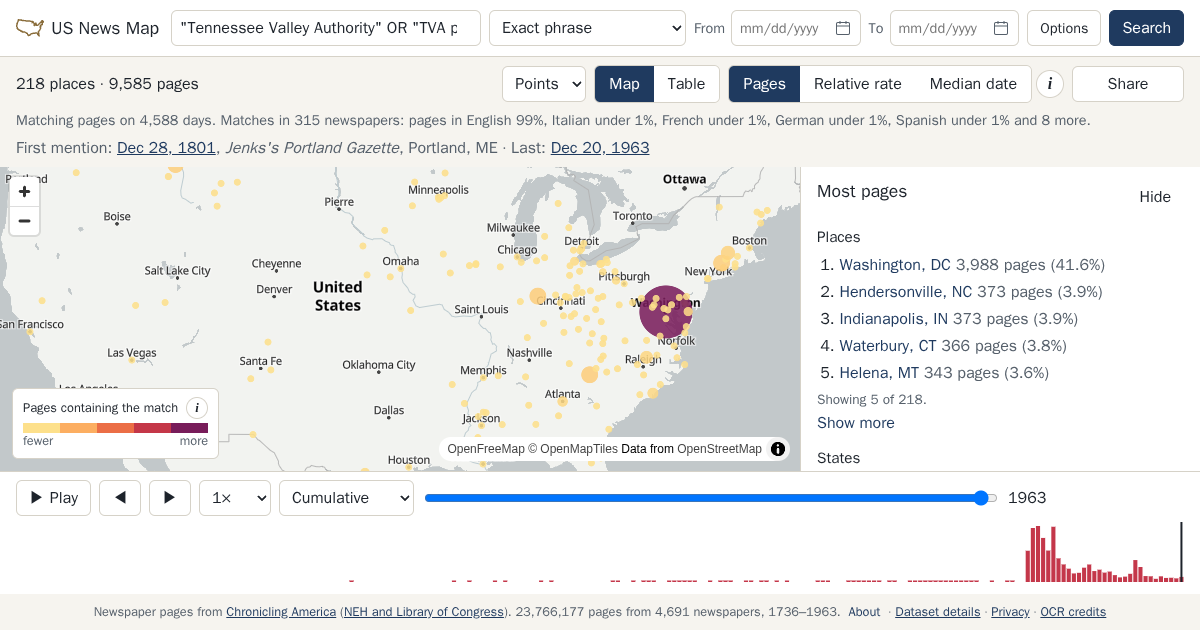This screenshot has width=1200, height=630.
Task: Open first mention date Dec 28, 1801
Action: click(166, 148)
